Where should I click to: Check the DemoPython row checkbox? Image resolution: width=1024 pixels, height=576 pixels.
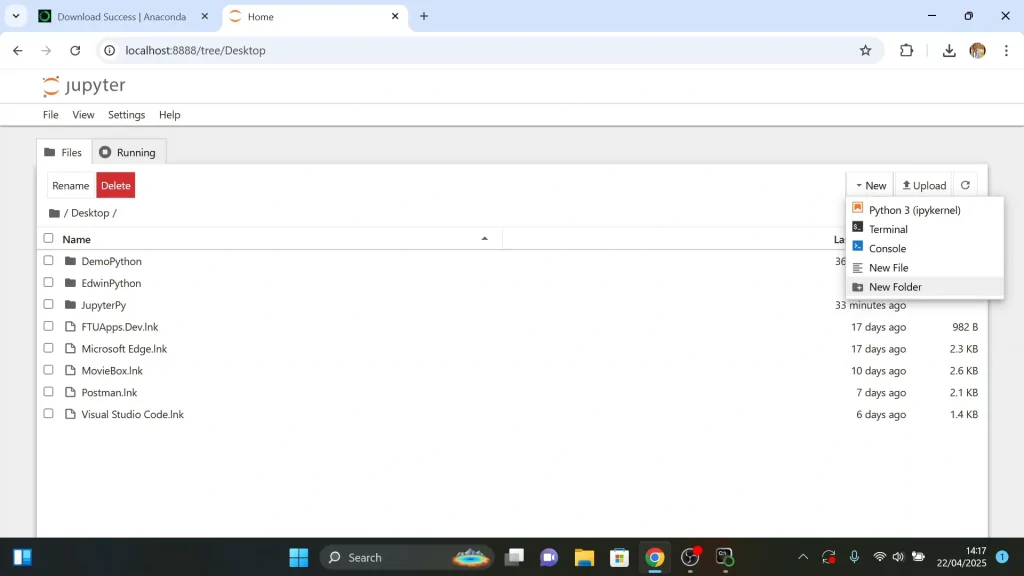[48, 261]
